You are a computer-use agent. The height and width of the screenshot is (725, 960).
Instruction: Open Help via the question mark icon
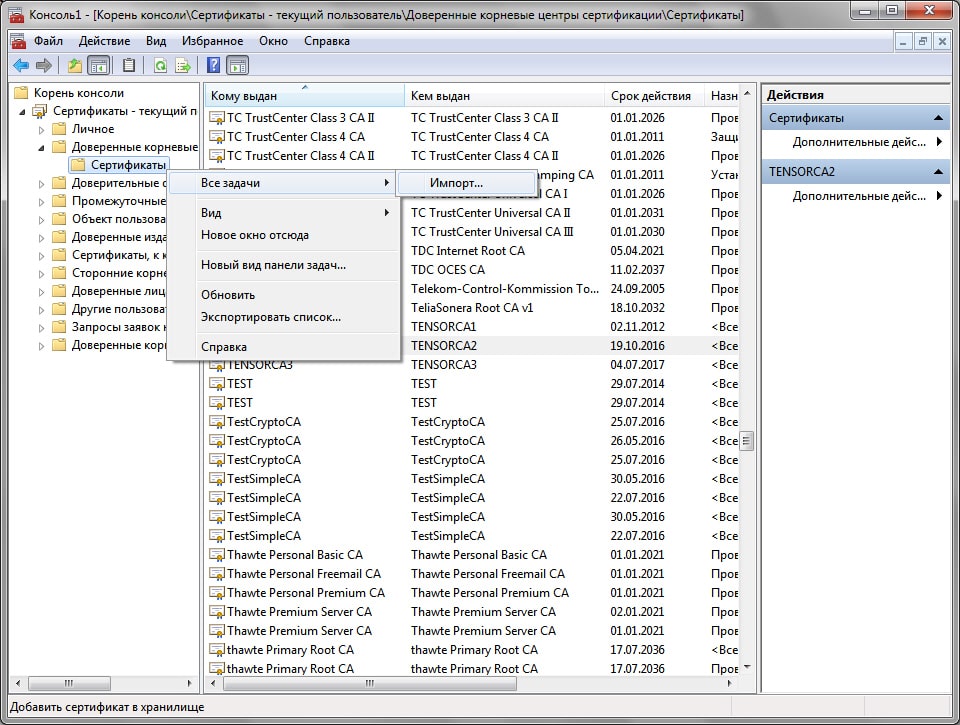[x=213, y=66]
